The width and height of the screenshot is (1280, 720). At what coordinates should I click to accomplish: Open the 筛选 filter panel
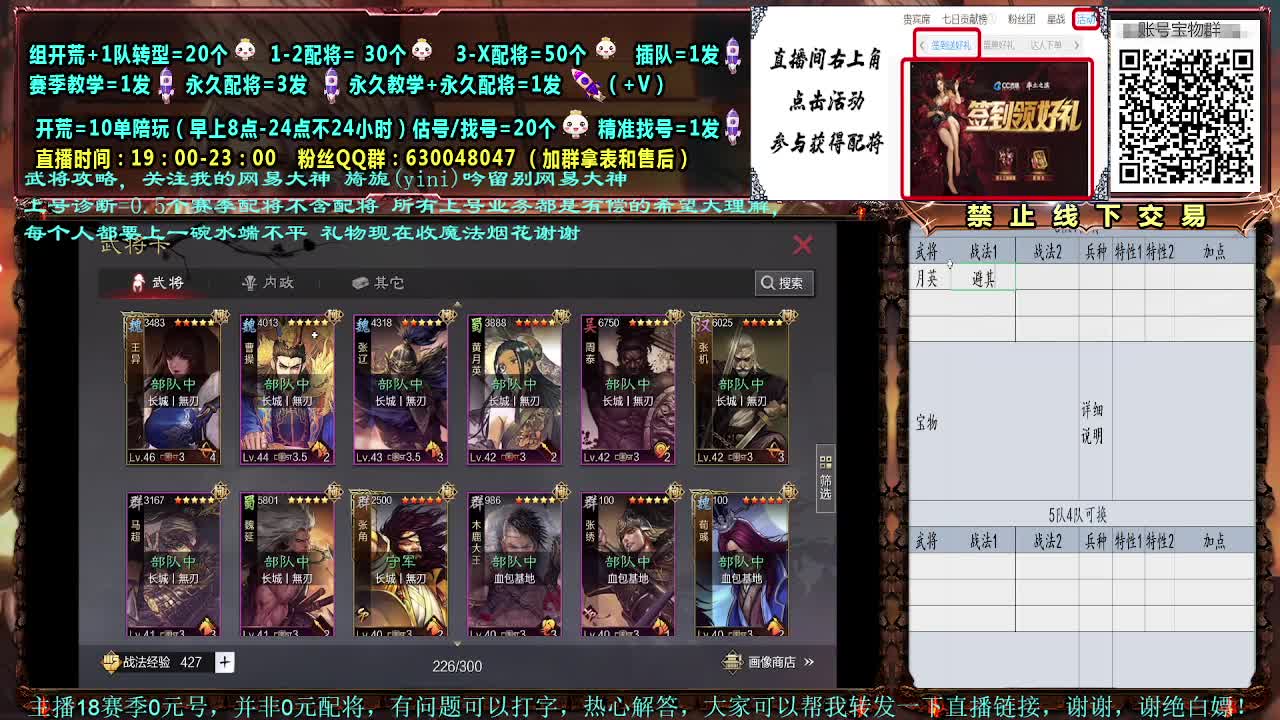(826, 478)
